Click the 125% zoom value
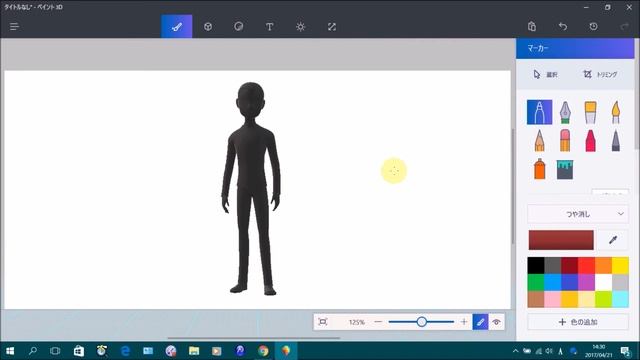 pyautogui.click(x=356, y=322)
